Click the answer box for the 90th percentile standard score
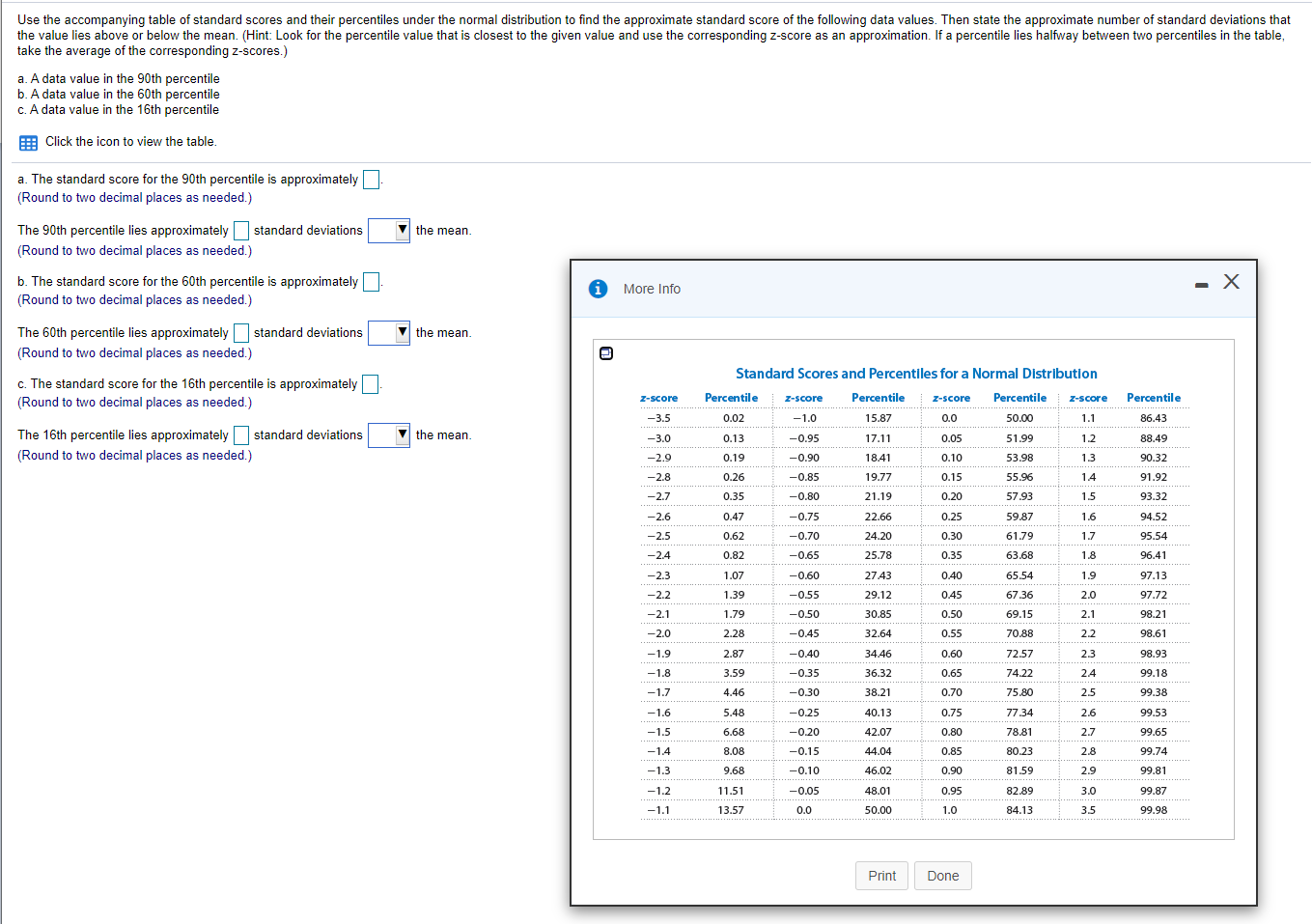Screen dimensions: 1312x924 pyautogui.click(x=370, y=179)
